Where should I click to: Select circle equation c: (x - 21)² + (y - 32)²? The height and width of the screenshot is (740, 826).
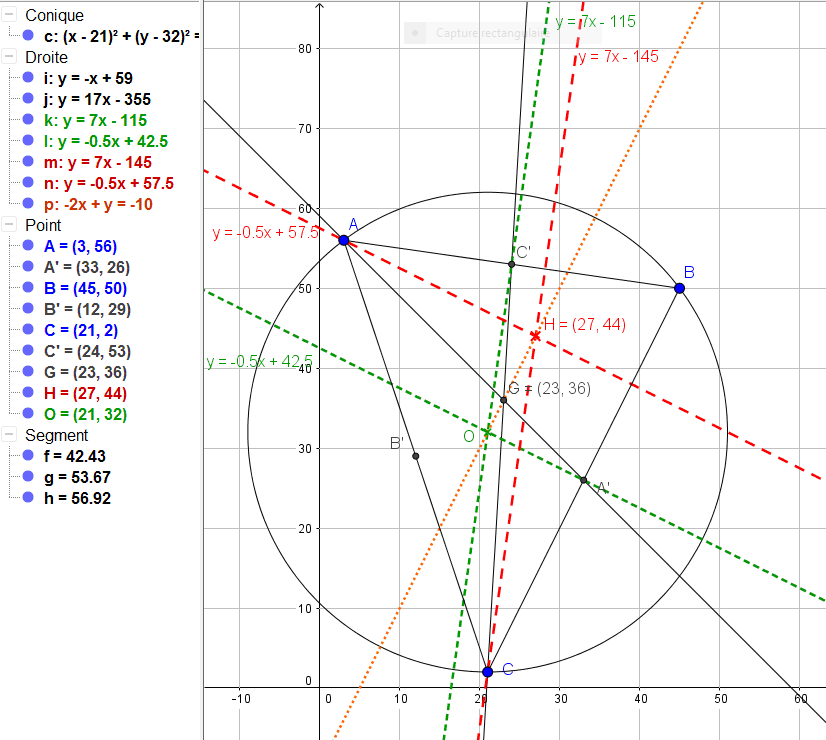point(122,36)
